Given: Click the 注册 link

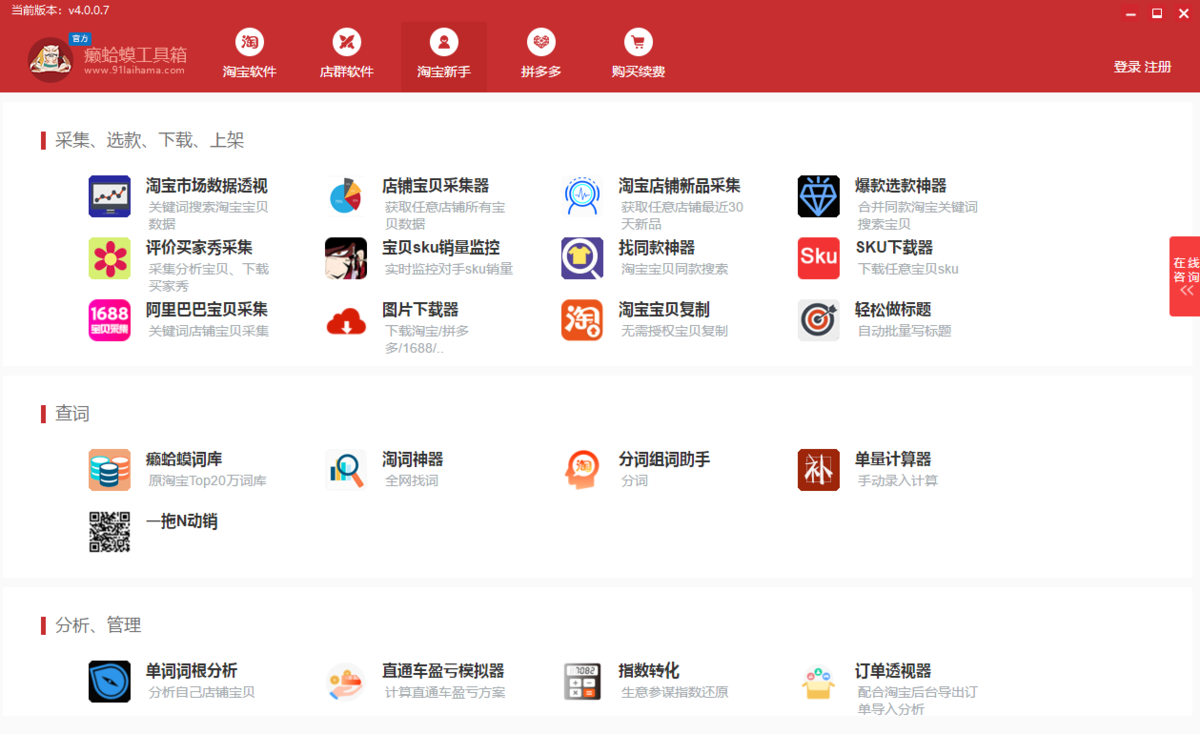Looking at the screenshot, I should [x=1158, y=67].
